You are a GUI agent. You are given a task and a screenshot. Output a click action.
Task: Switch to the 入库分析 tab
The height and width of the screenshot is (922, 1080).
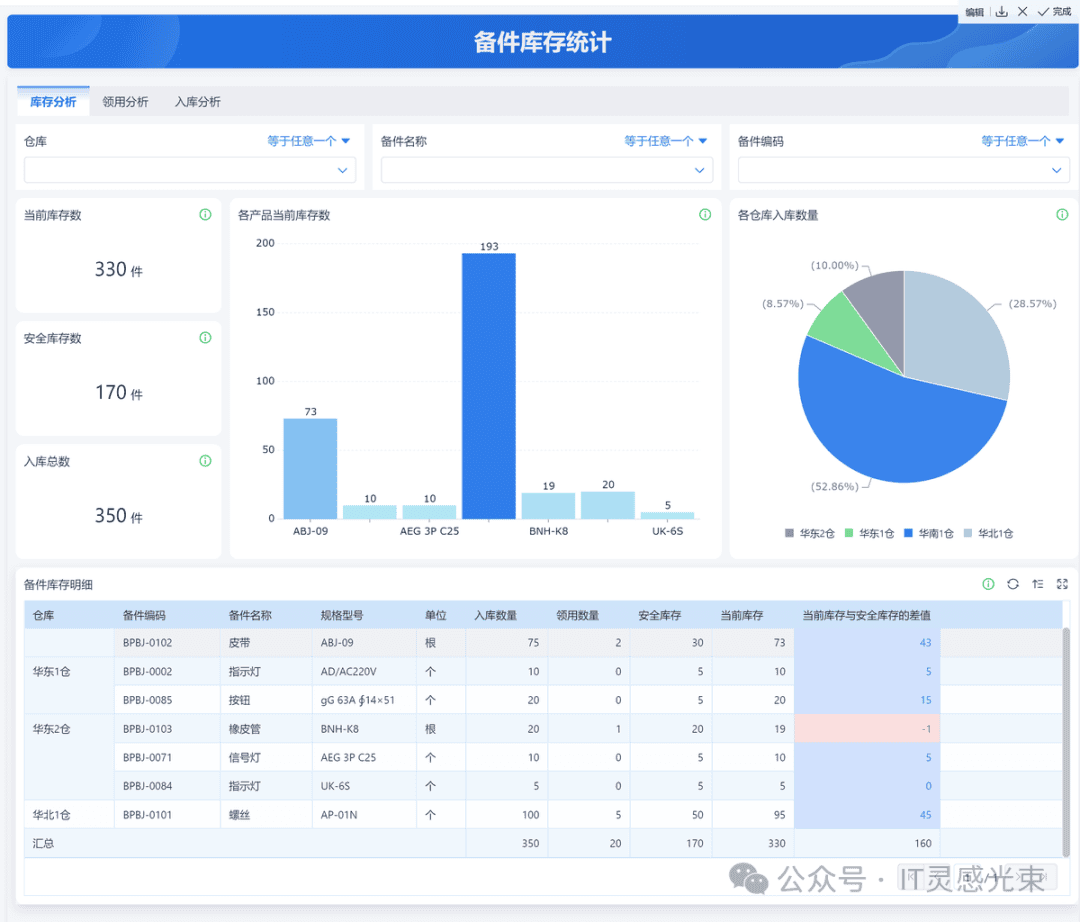point(198,102)
